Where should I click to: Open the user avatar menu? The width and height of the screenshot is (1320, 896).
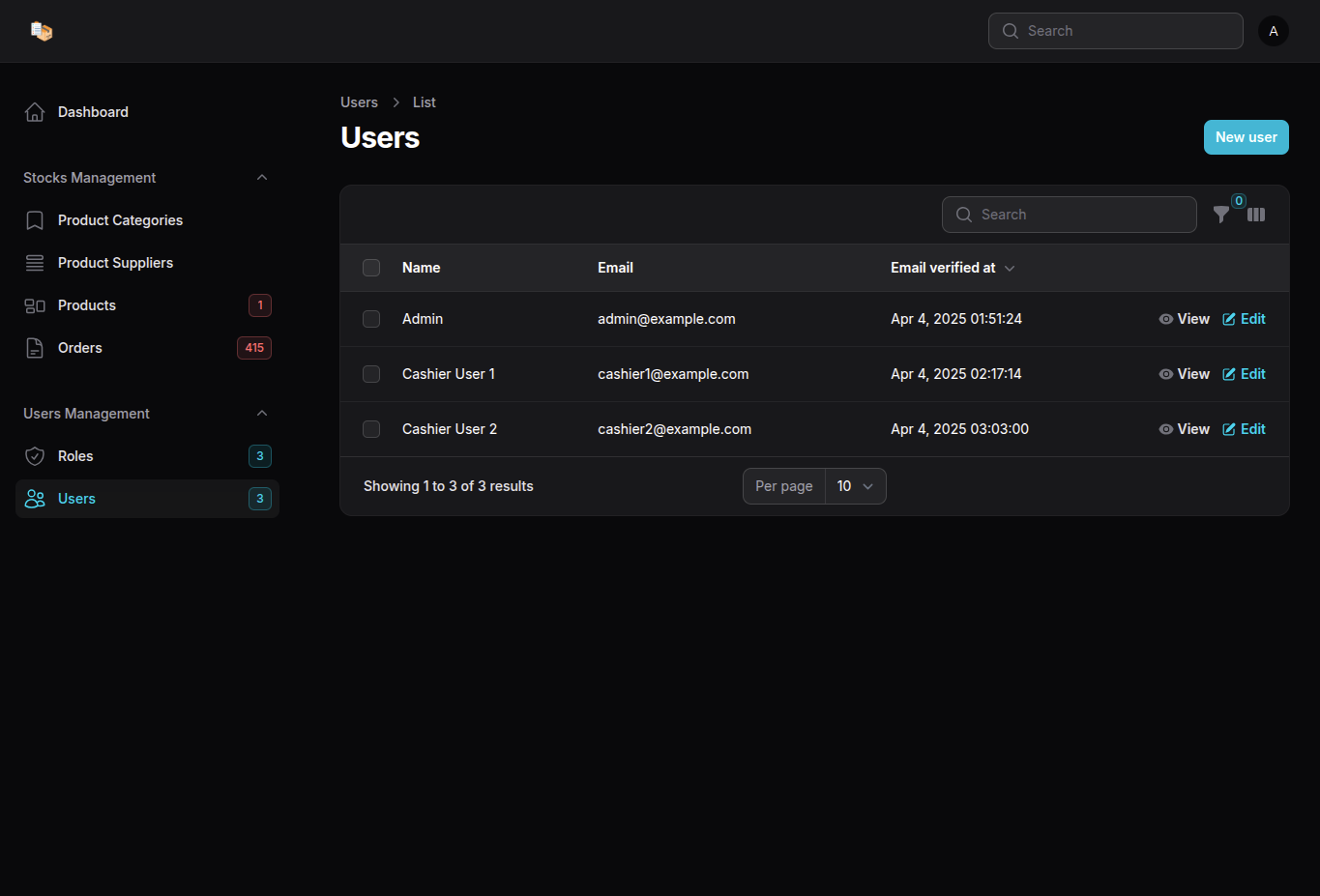pos(1273,31)
